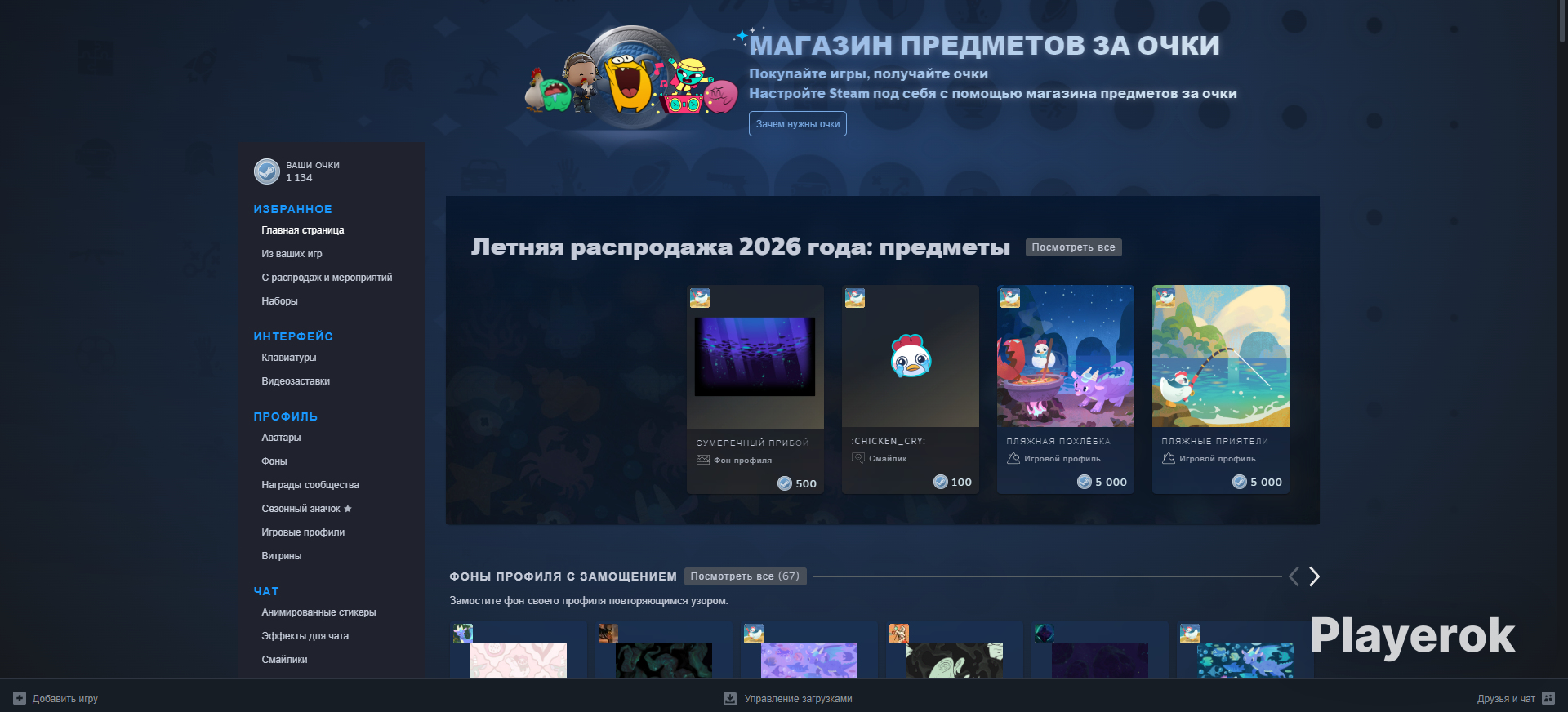
Task: Click the heading "Летняя распродажа 2026 года: предметы"
Action: point(740,247)
